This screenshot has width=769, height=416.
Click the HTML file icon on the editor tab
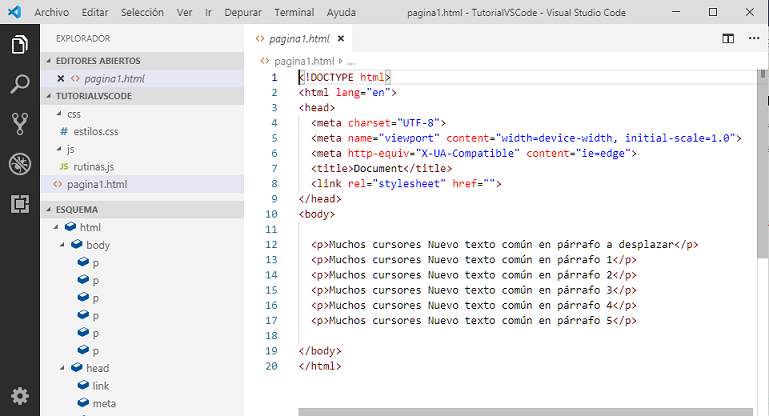tap(260, 38)
